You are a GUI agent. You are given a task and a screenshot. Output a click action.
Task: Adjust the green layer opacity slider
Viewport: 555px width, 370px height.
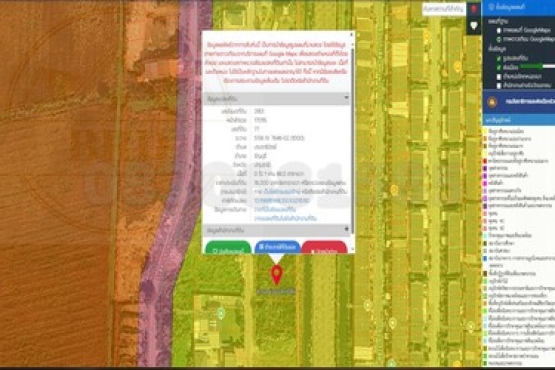tap(537, 66)
